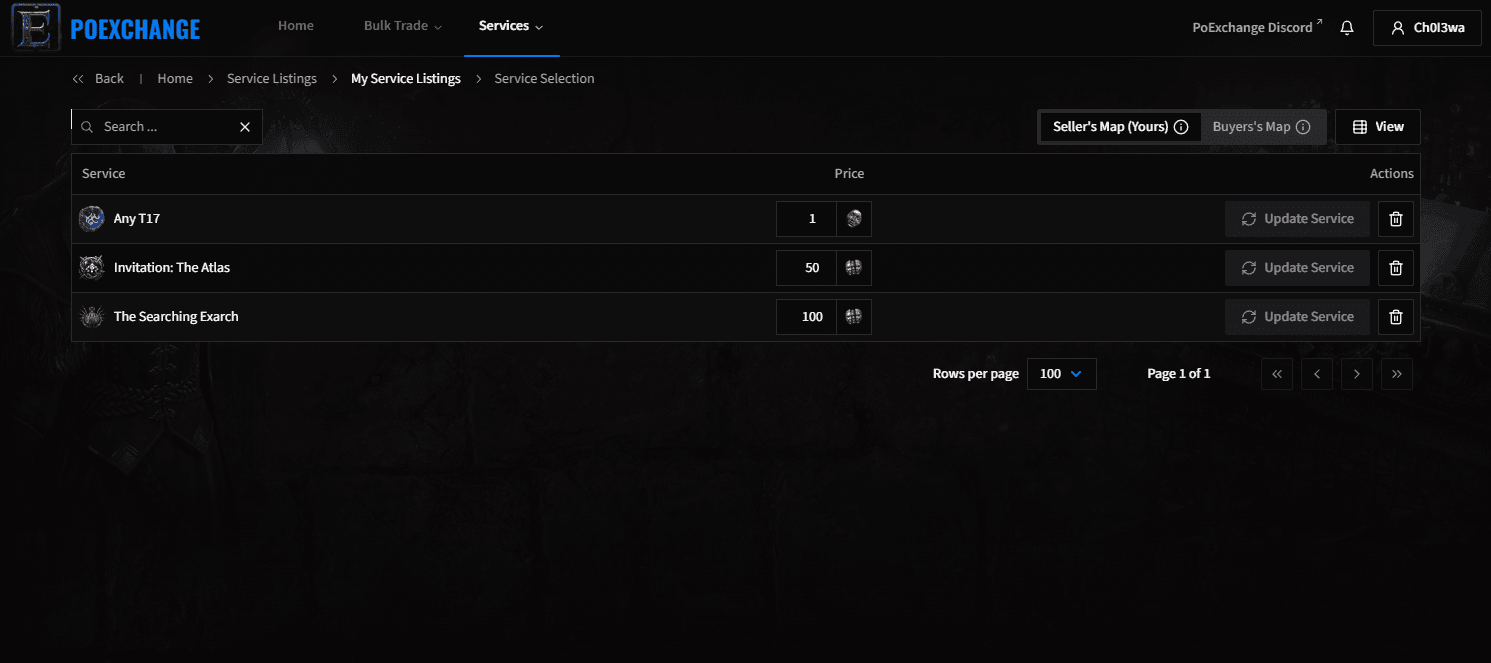Click the Price column header

pyautogui.click(x=849, y=174)
